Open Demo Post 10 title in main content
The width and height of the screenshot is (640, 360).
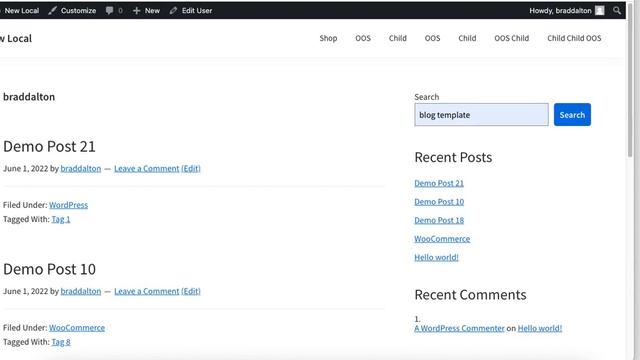click(x=49, y=269)
